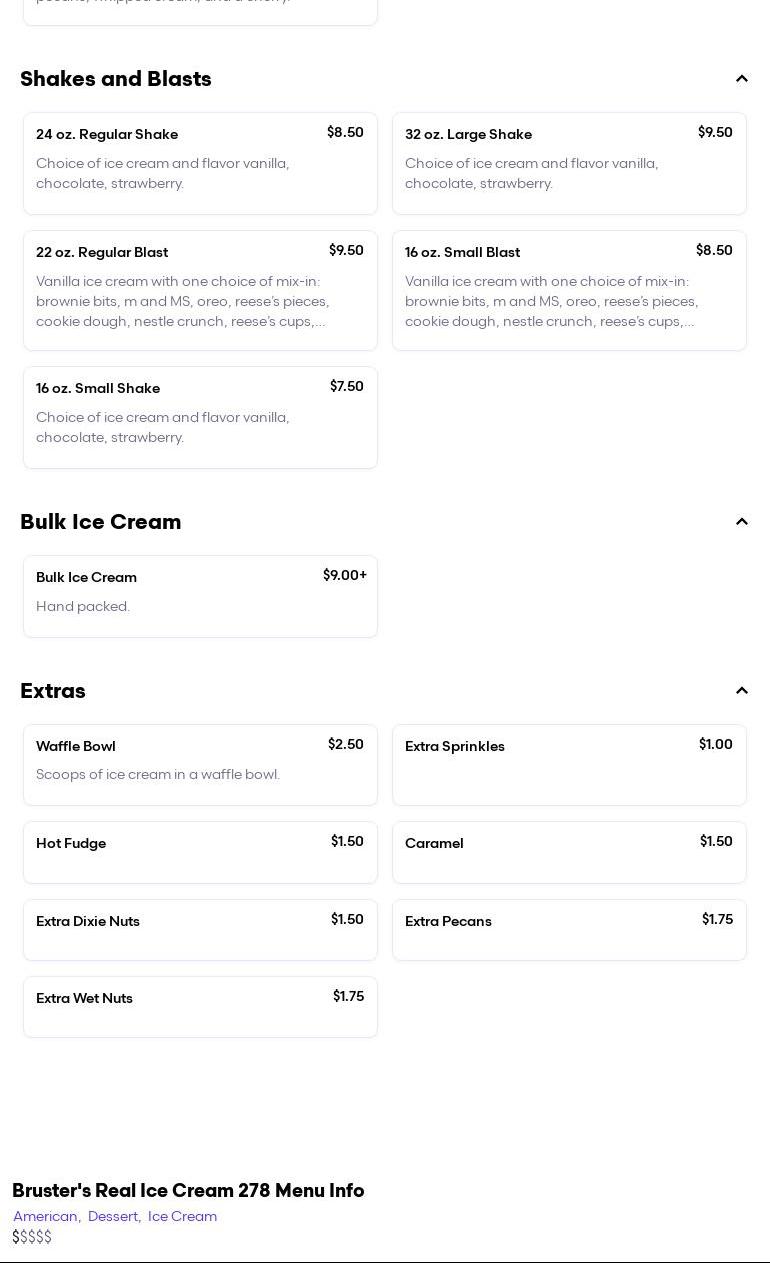This screenshot has height=1263, width=770.
Task: Choose the Extra Pecans item
Action: [569, 930]
